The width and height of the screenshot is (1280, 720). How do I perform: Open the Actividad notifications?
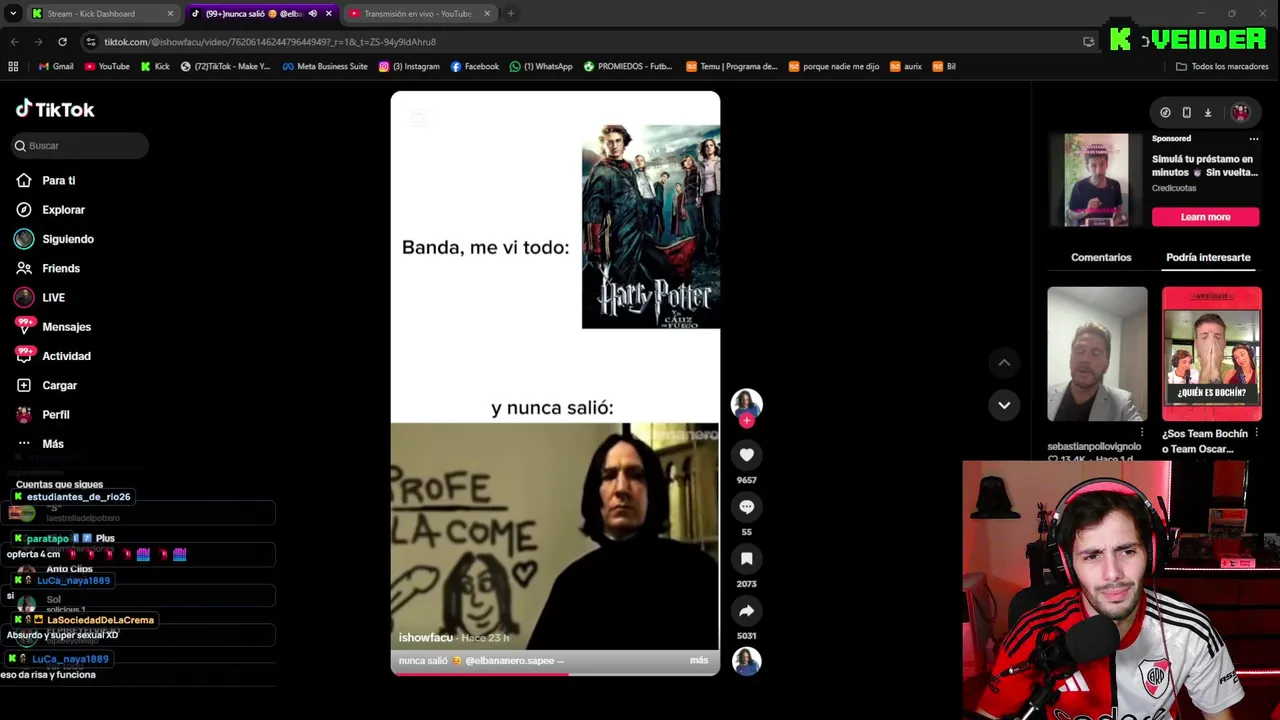pyautogui.click(x=66, y=356)
